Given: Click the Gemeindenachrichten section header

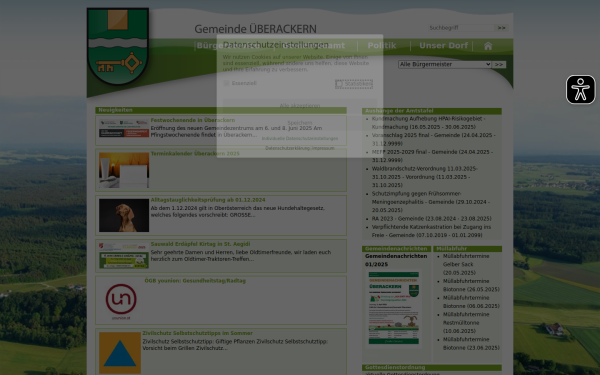Looking at the screenshot, I should tap(396, 249).
